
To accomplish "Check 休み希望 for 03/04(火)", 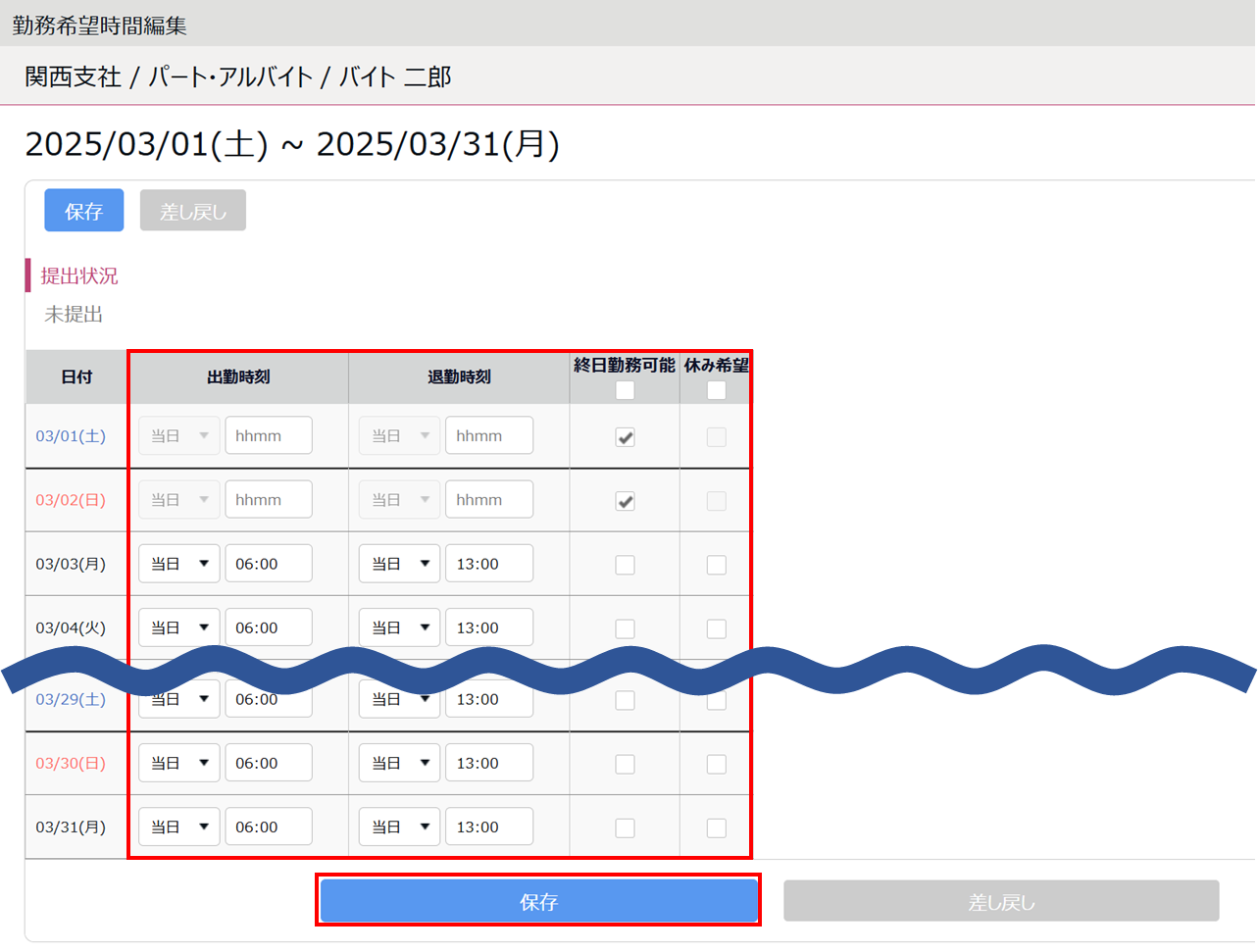I will click(717, 628).
